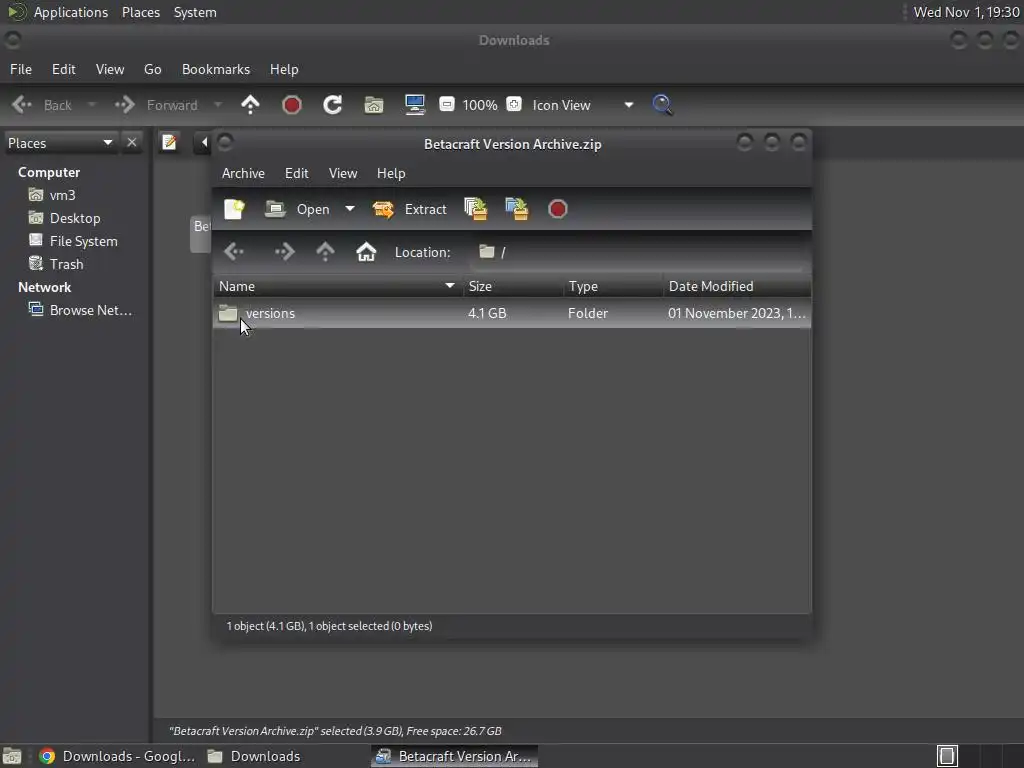Switch to Downloads folder taskbar button
Image resolution: width=1024 pixels, height=768 pixels.
253,756
